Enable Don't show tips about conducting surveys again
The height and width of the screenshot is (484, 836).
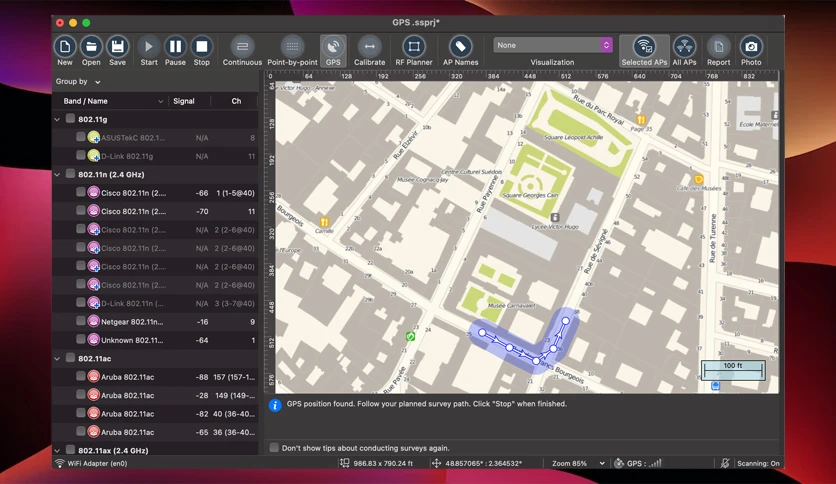pyautogui.click(x=274, y=447)
